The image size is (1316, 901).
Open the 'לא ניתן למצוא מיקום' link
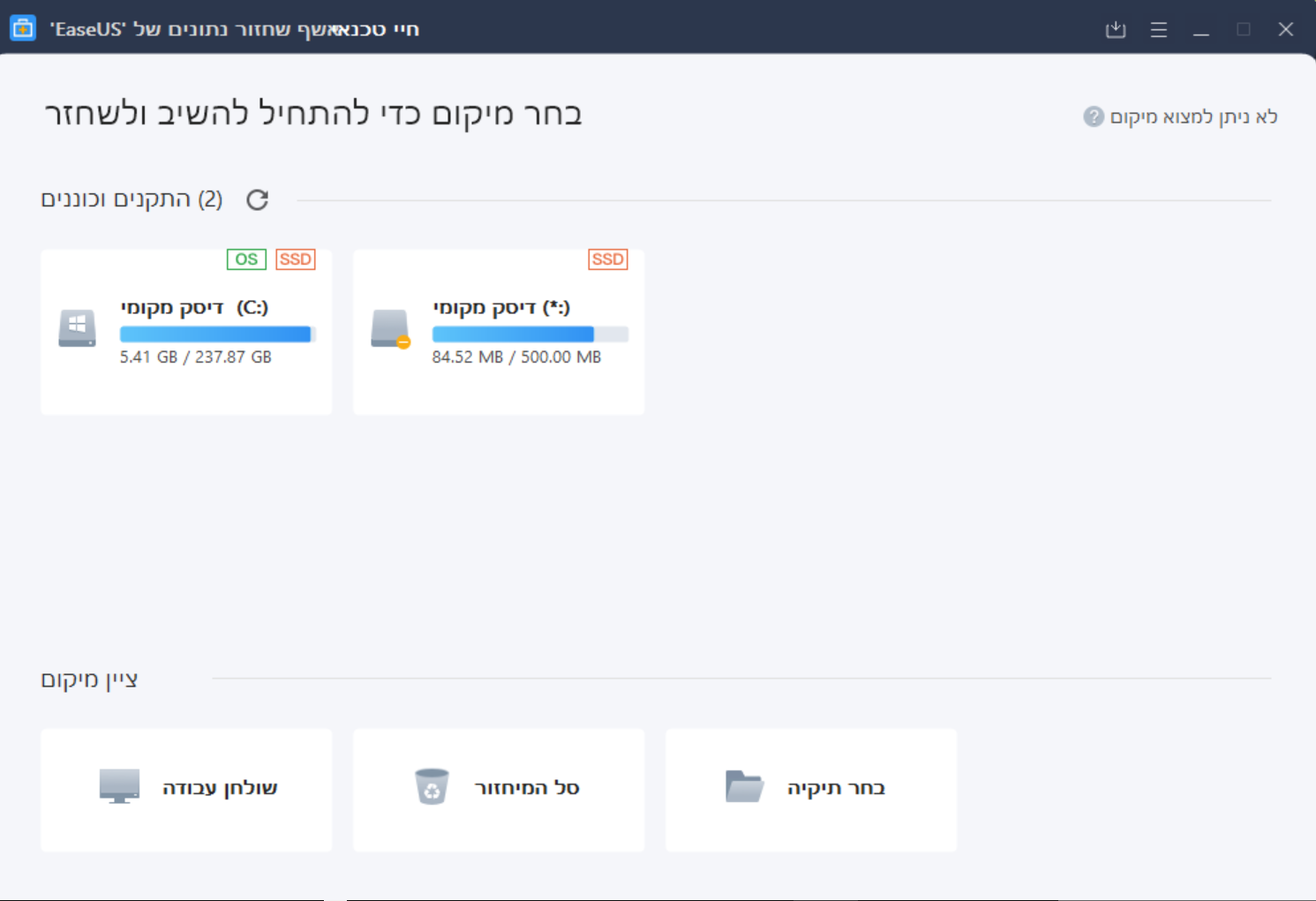click(1192, 116)
